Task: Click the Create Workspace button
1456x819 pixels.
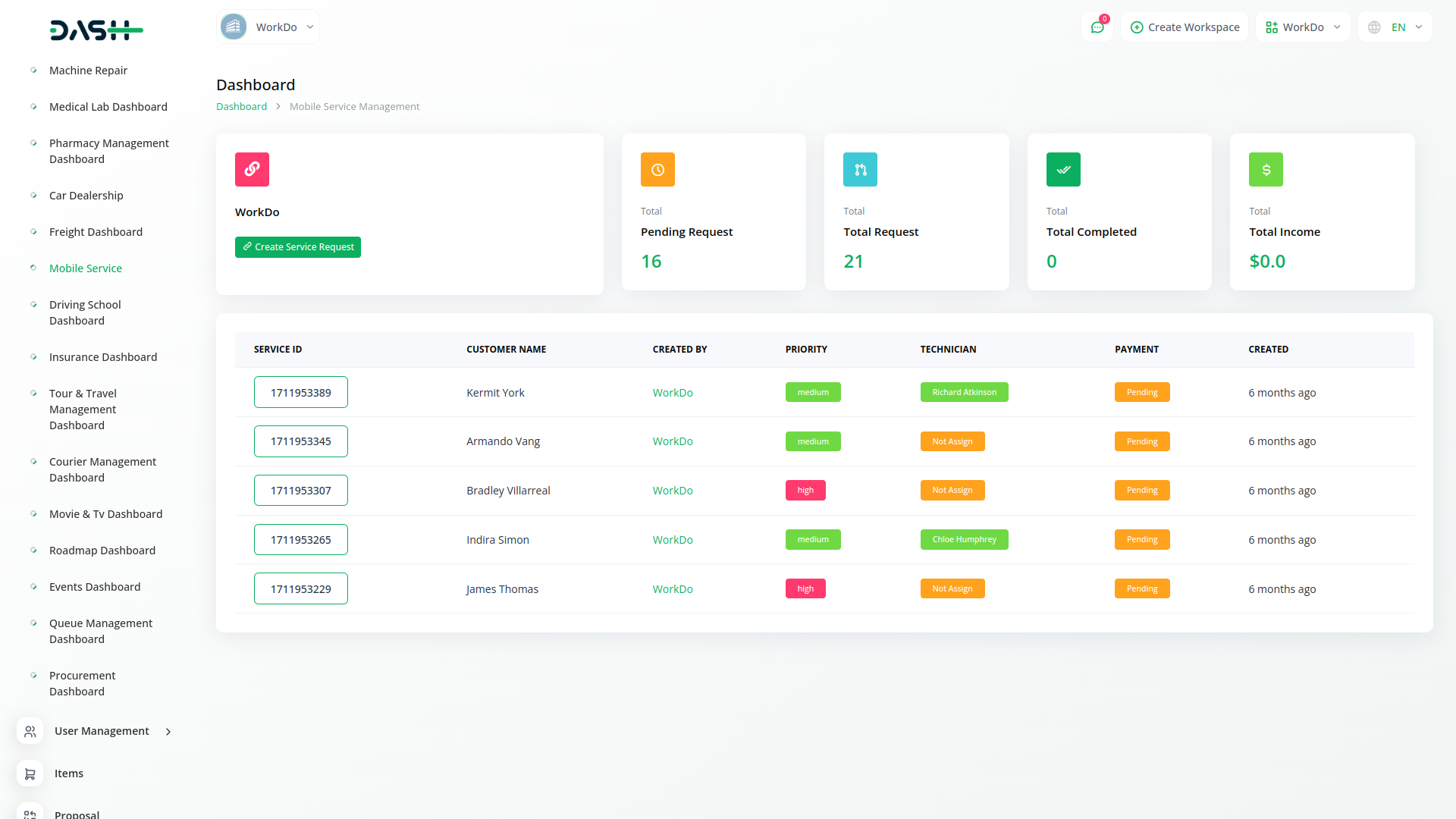Action: pos(1185,27)
